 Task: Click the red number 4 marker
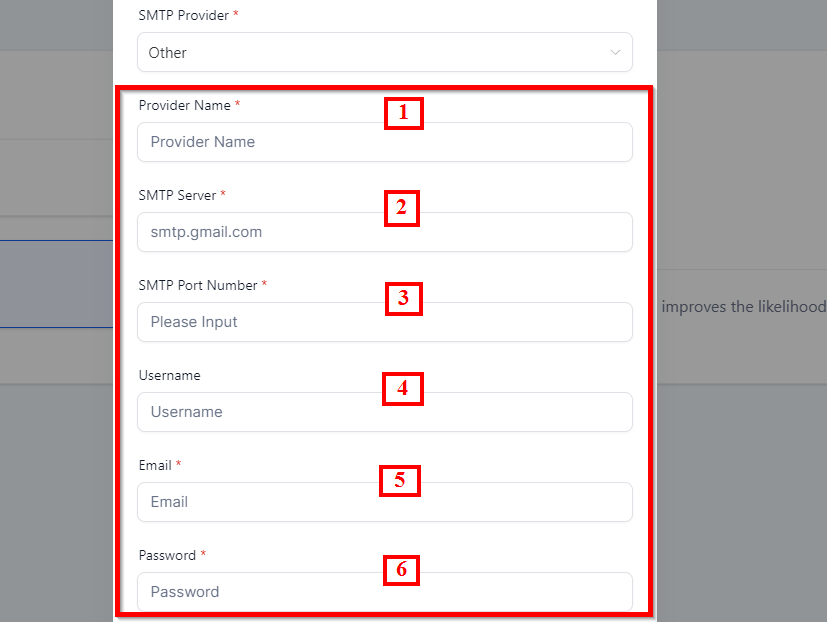(403, 388)
